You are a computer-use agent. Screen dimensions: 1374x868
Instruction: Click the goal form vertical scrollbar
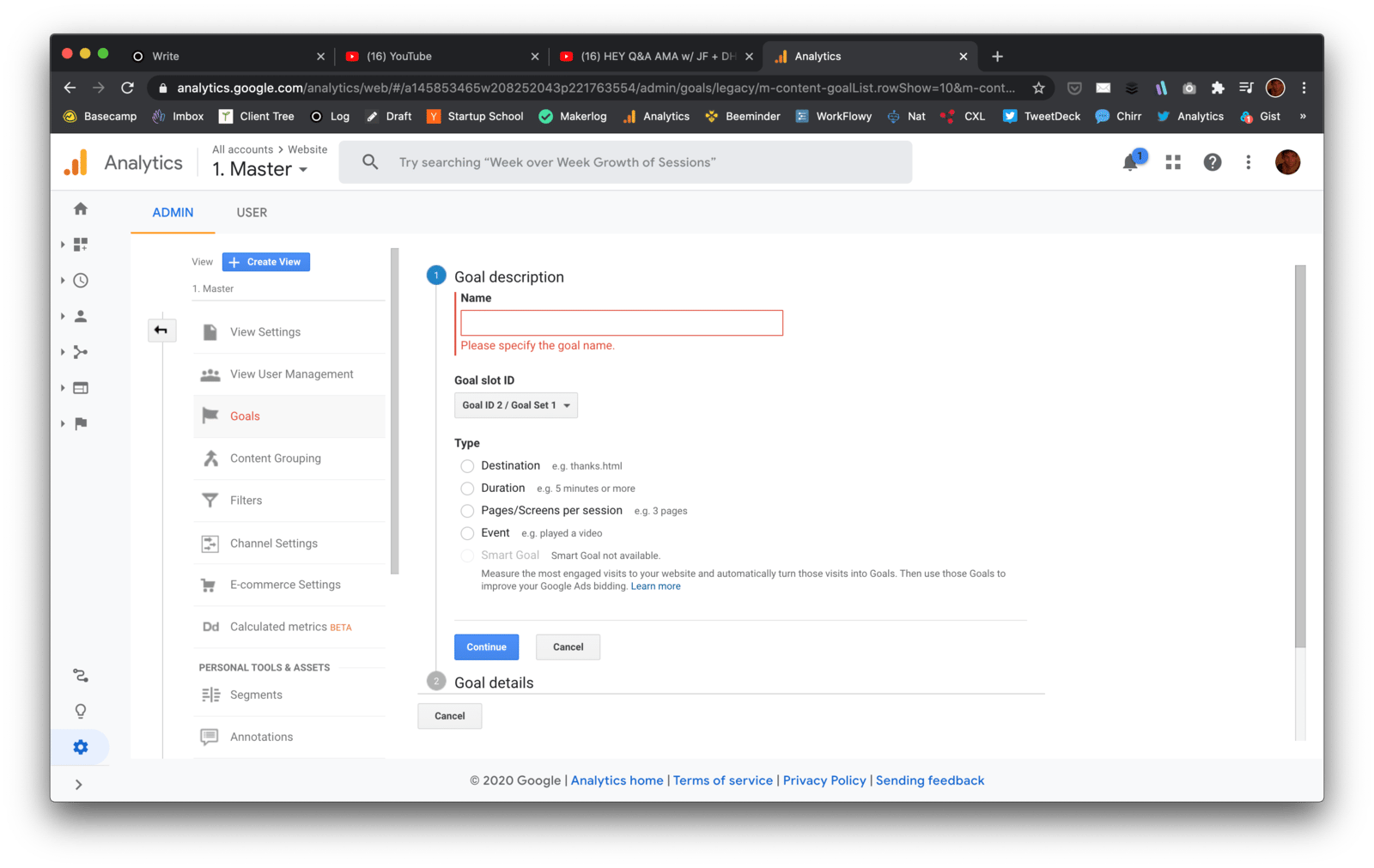click(x=1299, y=455)
